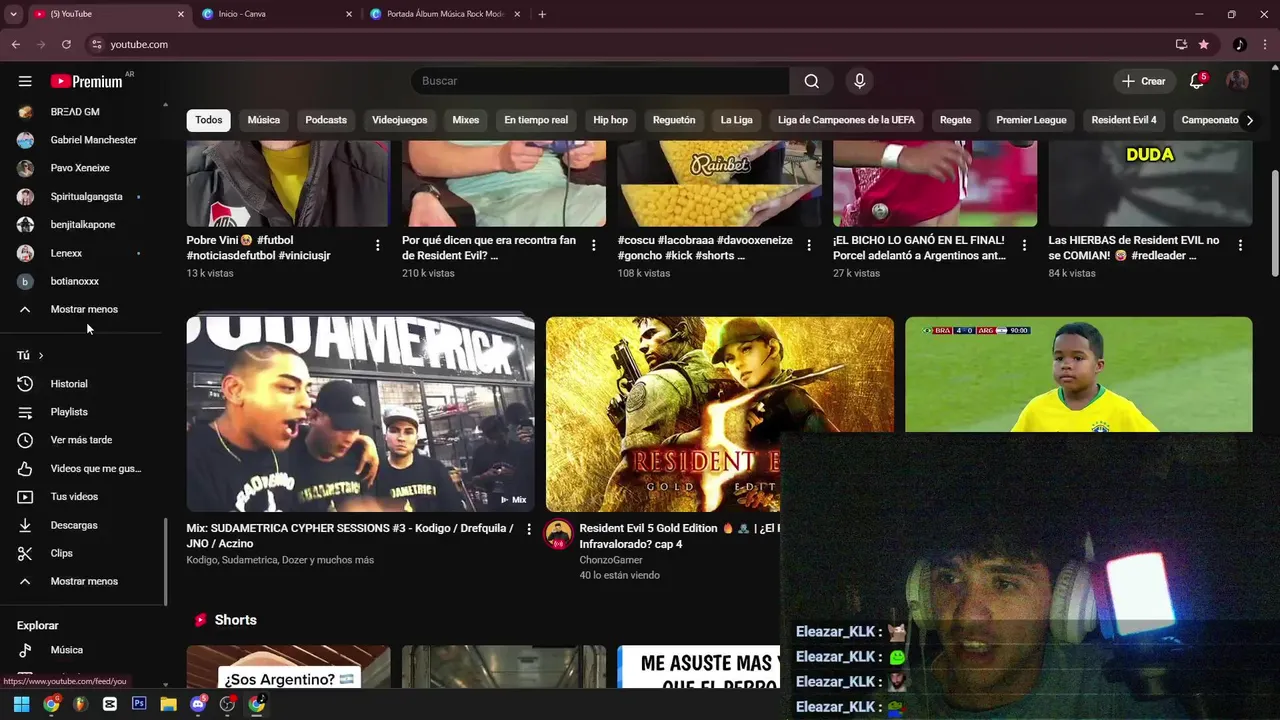This screenshot has width=1280, height=720.
Task: Select the Premier League filter chip
Action: [x=1031, y=120]
